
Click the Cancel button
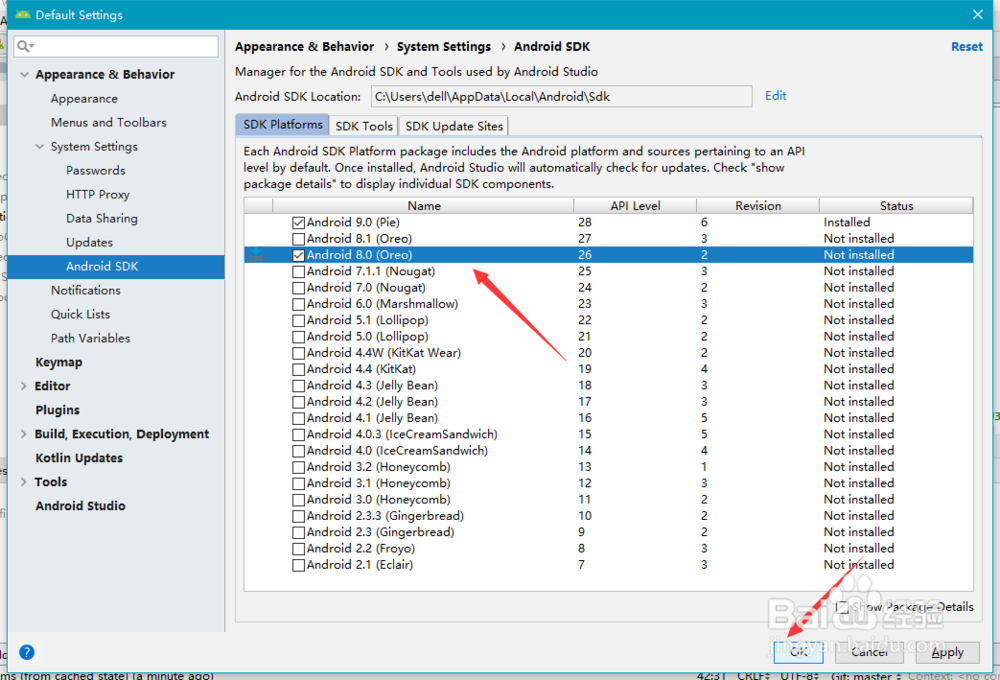coord(869,652)
